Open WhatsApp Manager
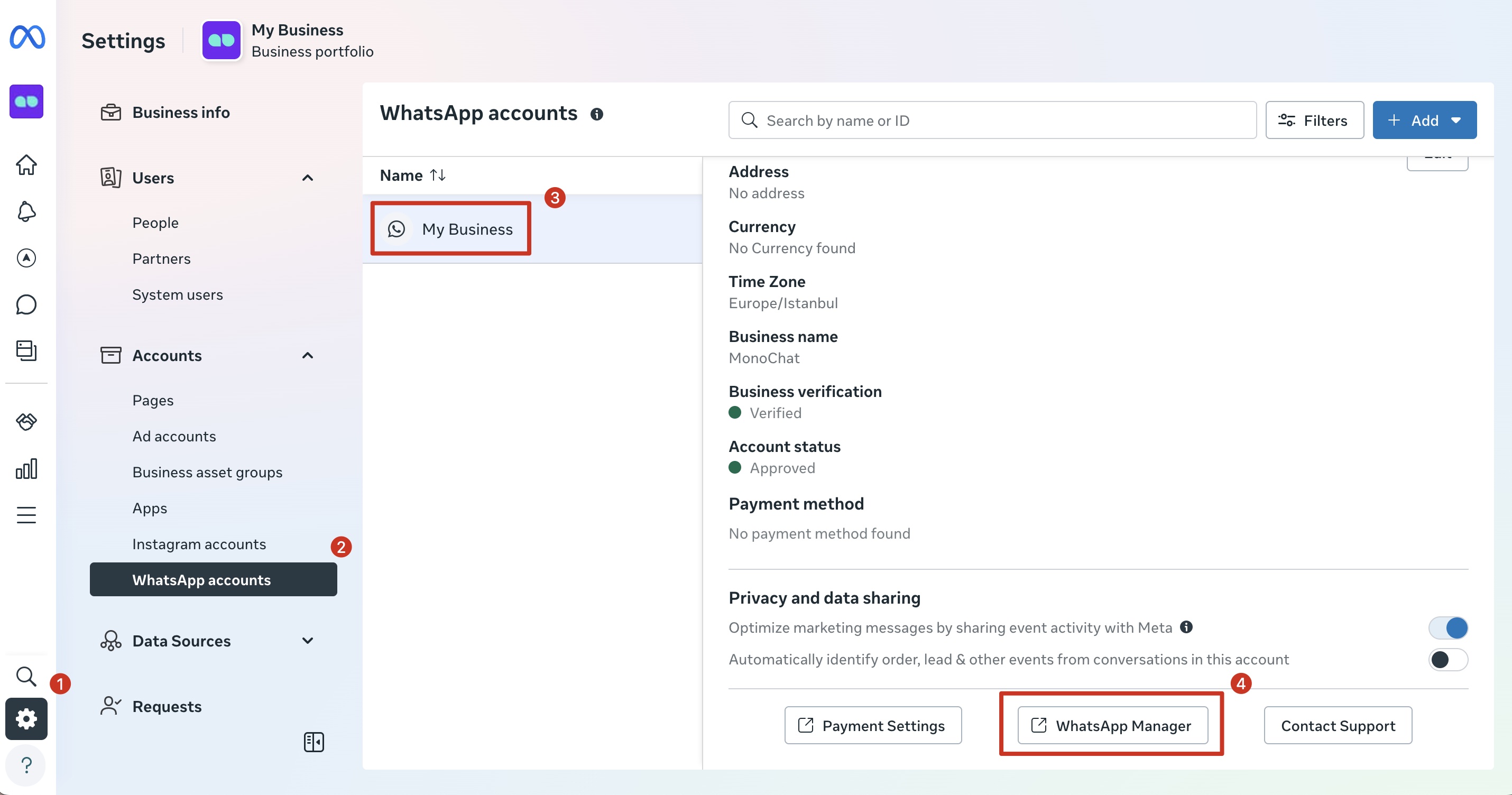Screen dimensions: 1512x795 (x=1112, y=725)
